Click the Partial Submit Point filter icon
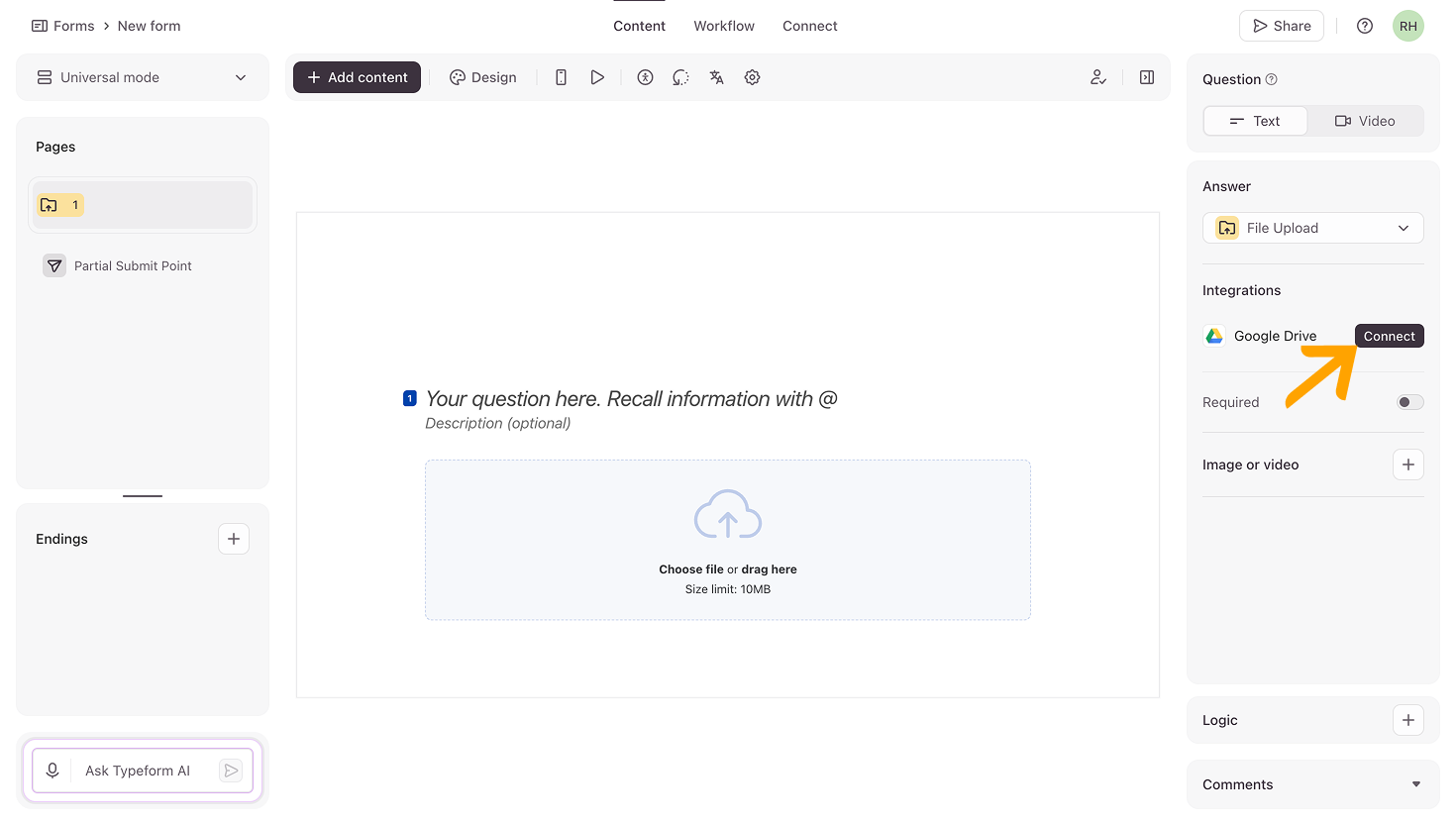 (54, 265)
